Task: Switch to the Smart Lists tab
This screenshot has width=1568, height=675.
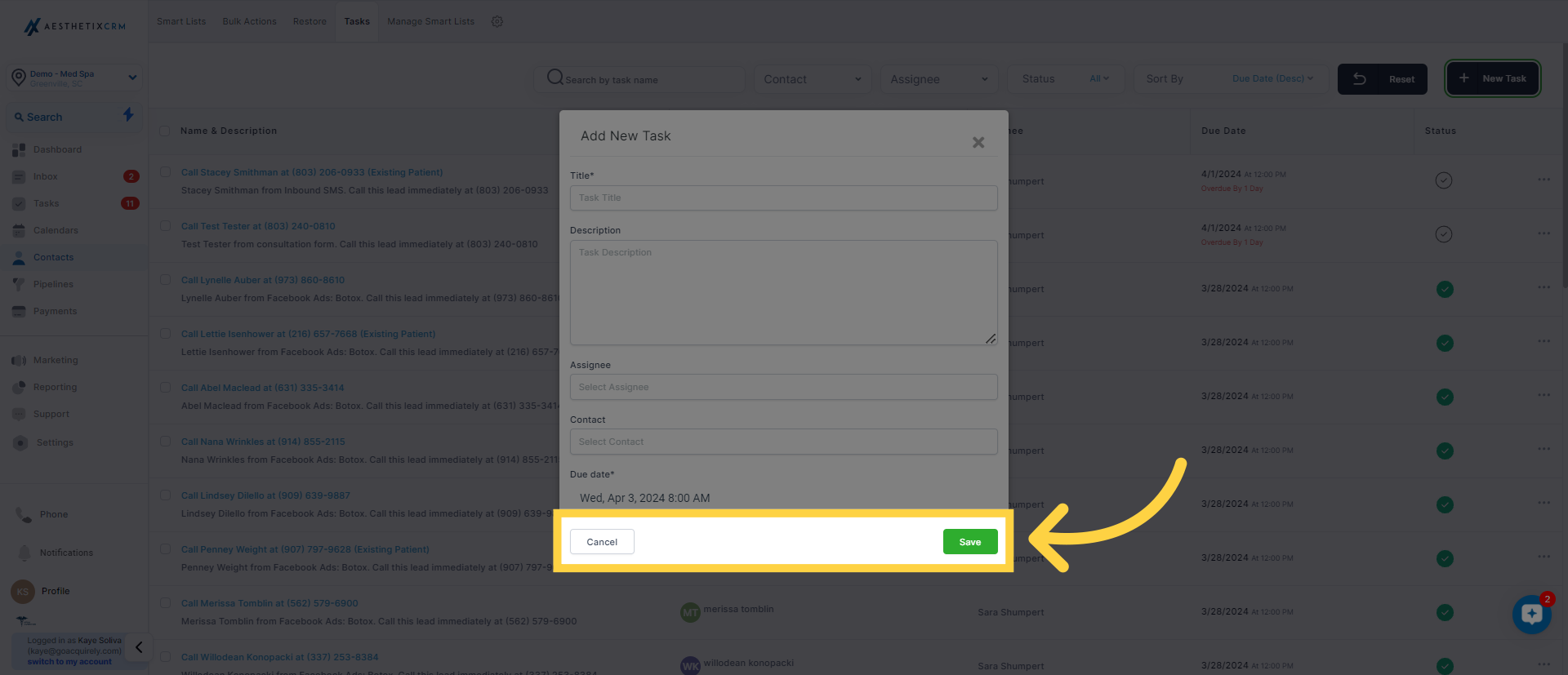Action: [181, 22]
